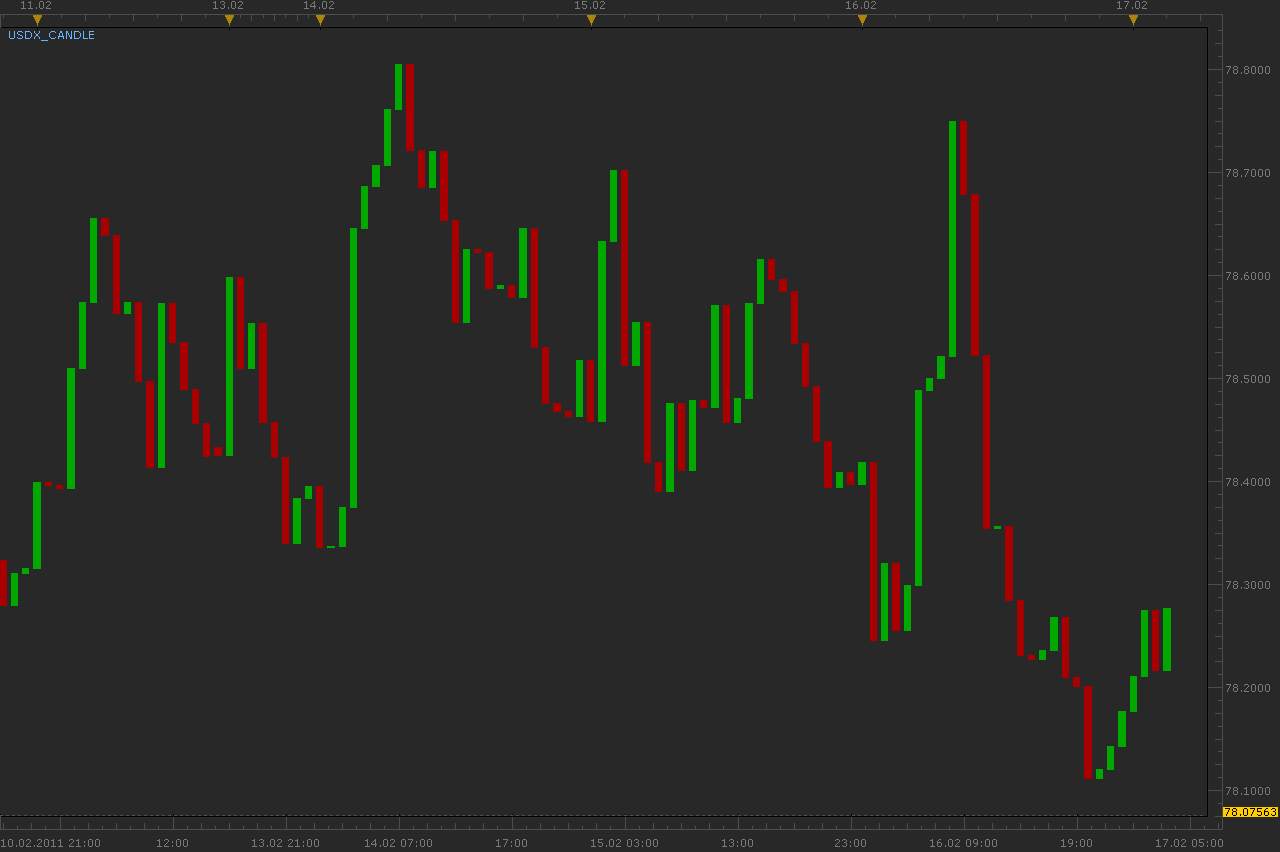Click the 19:00 time axis label

tap(1076, 843)
